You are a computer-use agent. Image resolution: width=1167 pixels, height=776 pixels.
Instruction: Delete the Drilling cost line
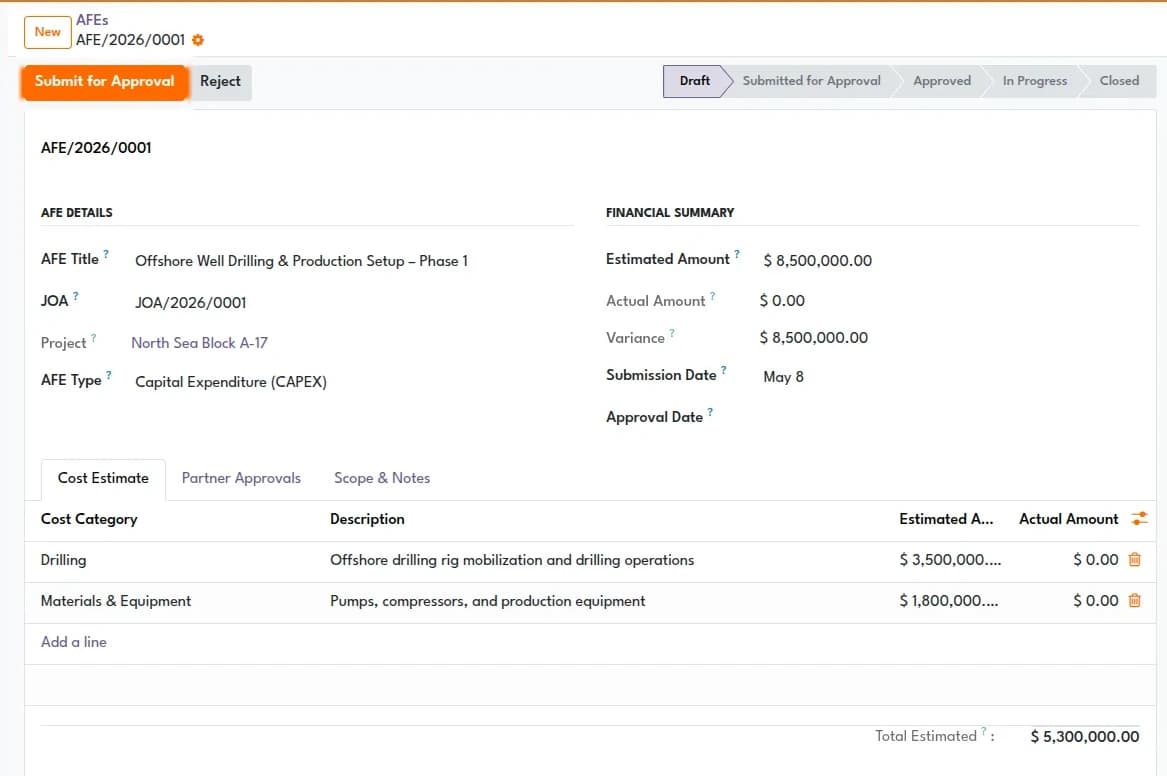pos(1134,559)
